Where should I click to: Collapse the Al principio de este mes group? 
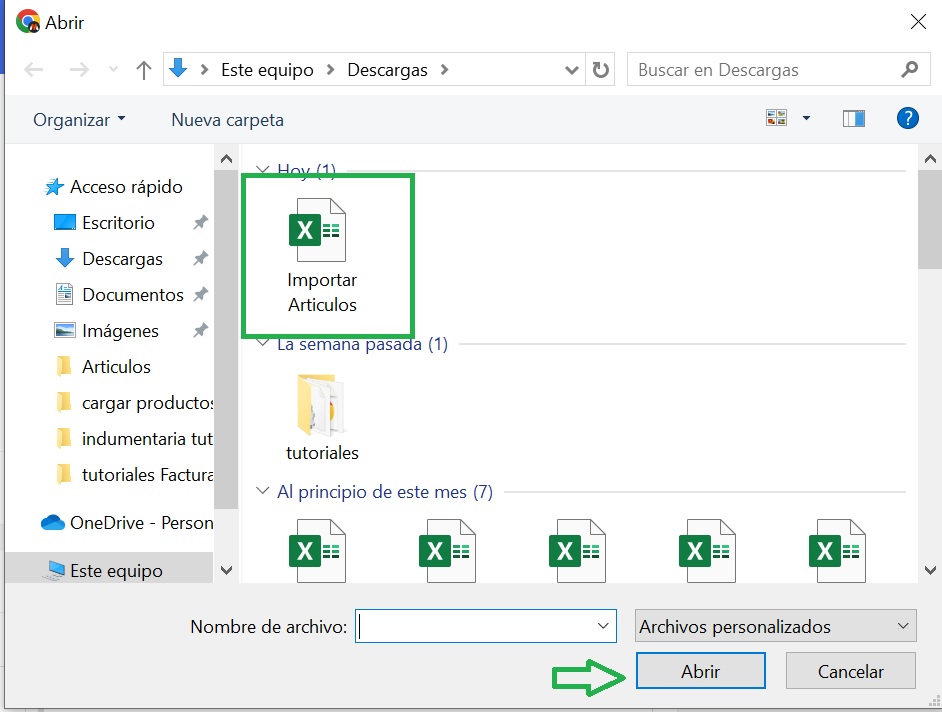263,492
